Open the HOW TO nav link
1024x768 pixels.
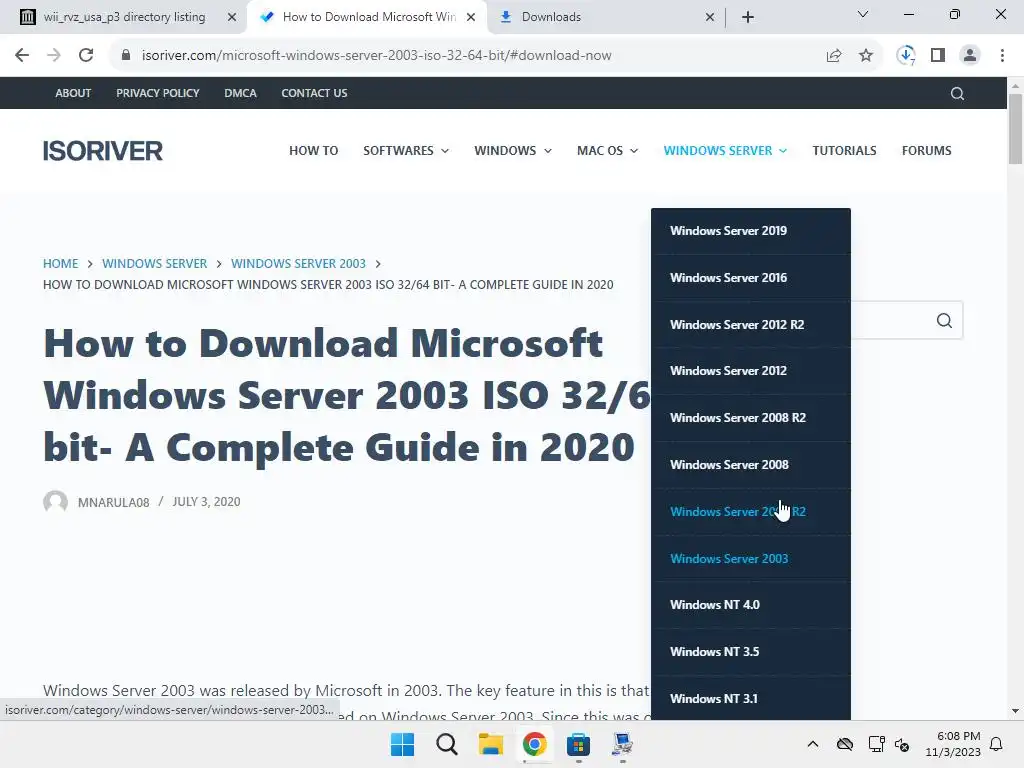click(x=313, y=150)
